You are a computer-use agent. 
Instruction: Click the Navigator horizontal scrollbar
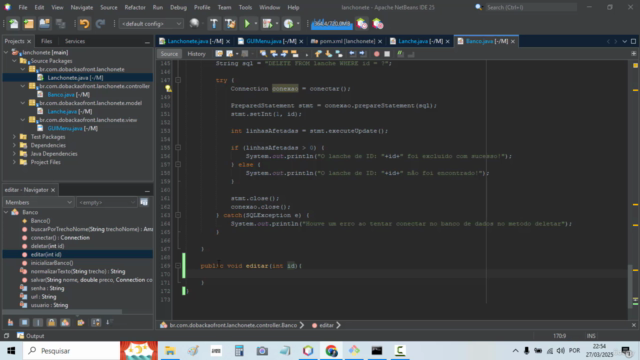point(62,312)
